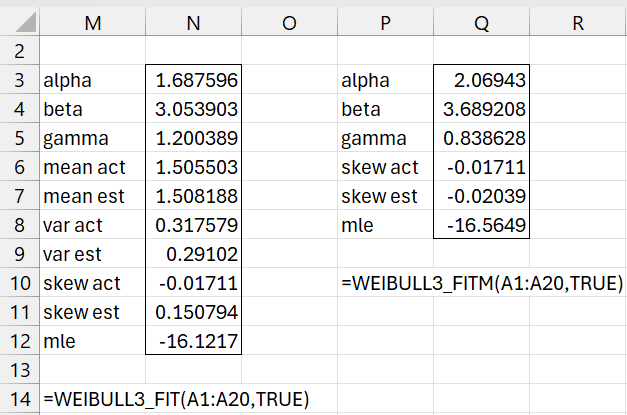Image resolution: width=627 pixels, height=415 pixels.
Task: Select column M header
Action: click(x=92, y=19)
